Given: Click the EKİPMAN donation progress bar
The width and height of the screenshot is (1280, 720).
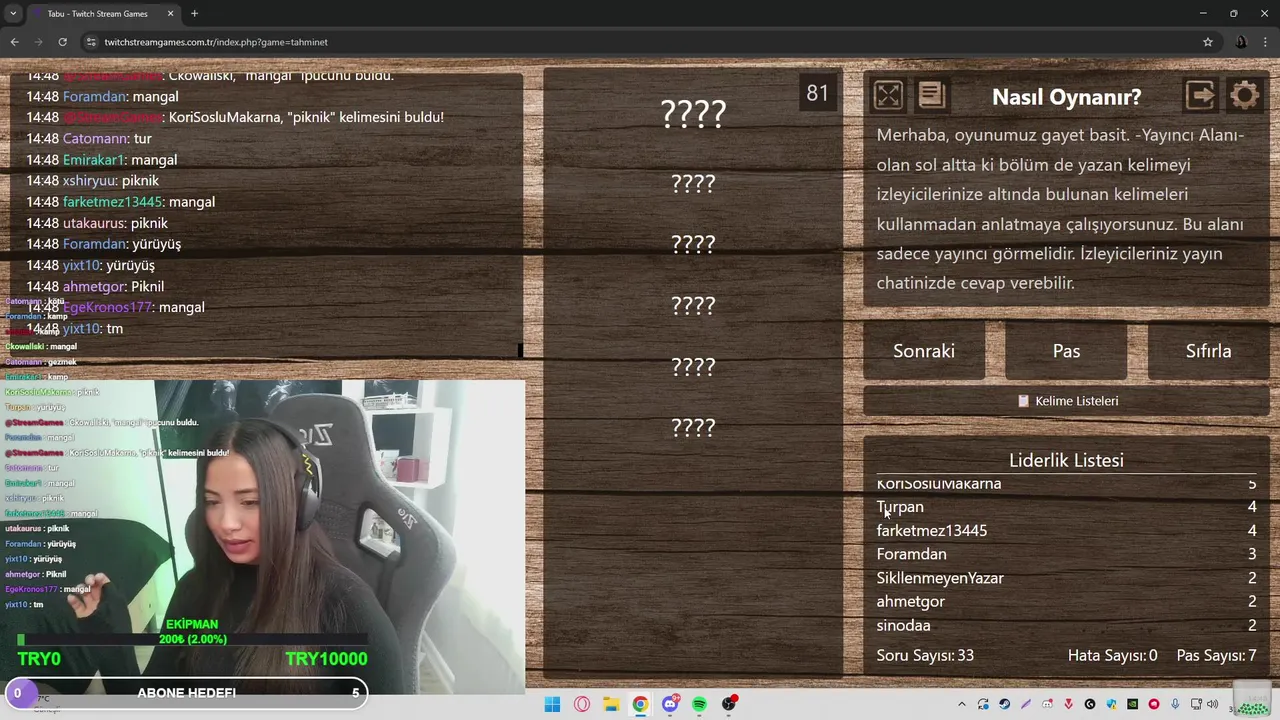Looking at the screenshot, I should (x=192, y=639).
